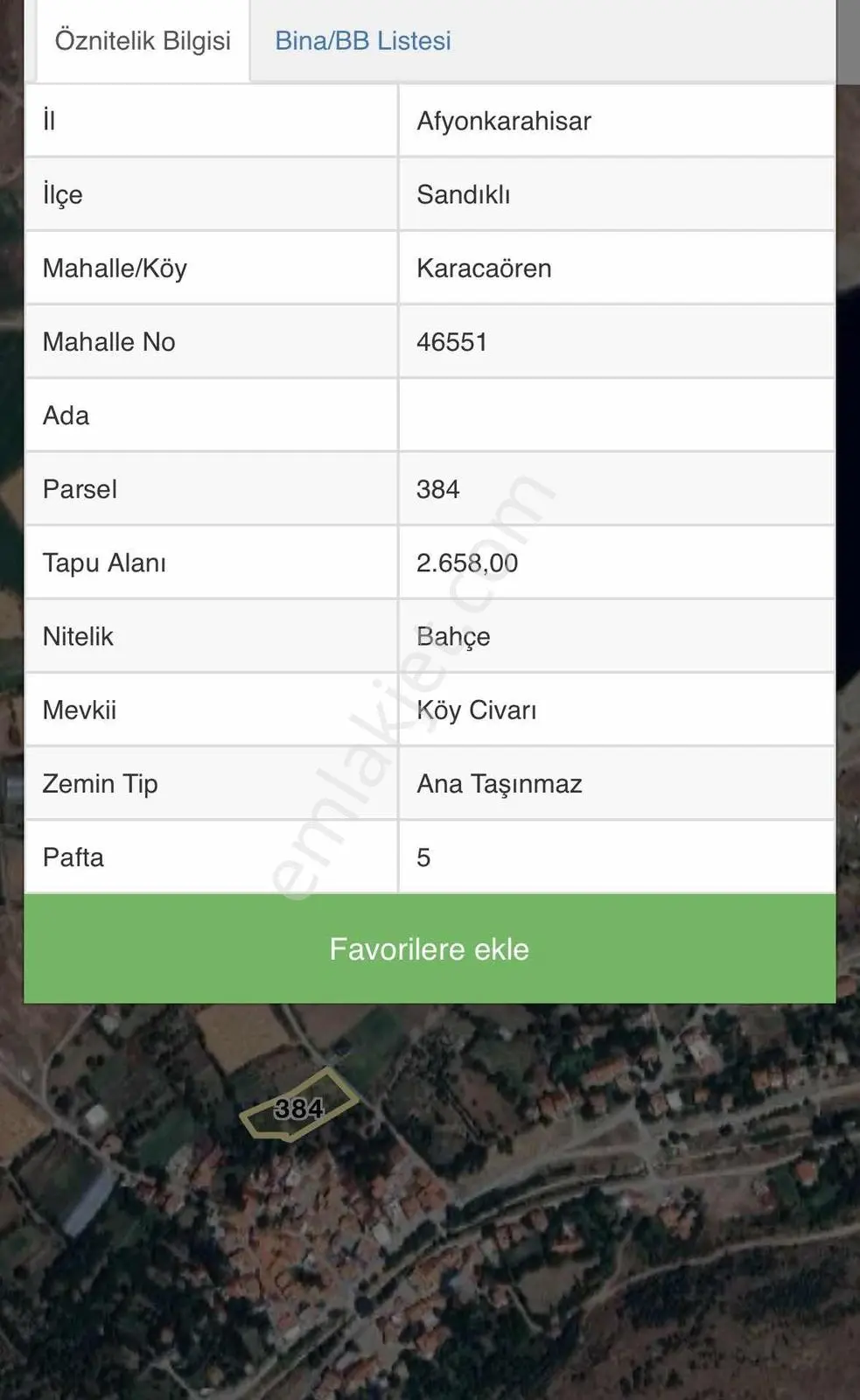
Task: Tap the Favorilere ekle button
Action: point(430,948)
